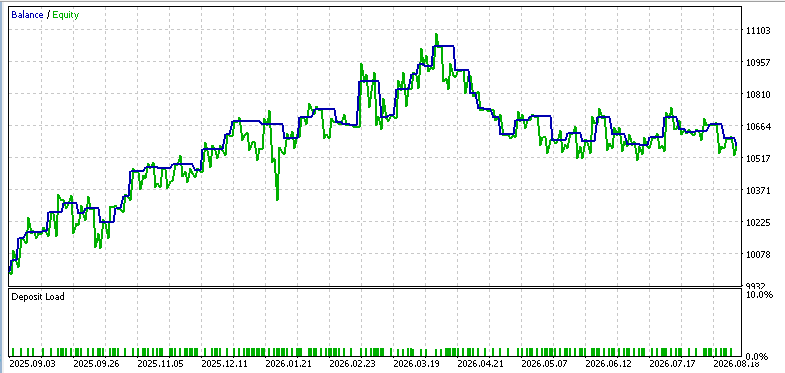This screenshot has height=373, width=785.
Task: Click the 2026.07.17 date label
Action: tap(671, 364)
